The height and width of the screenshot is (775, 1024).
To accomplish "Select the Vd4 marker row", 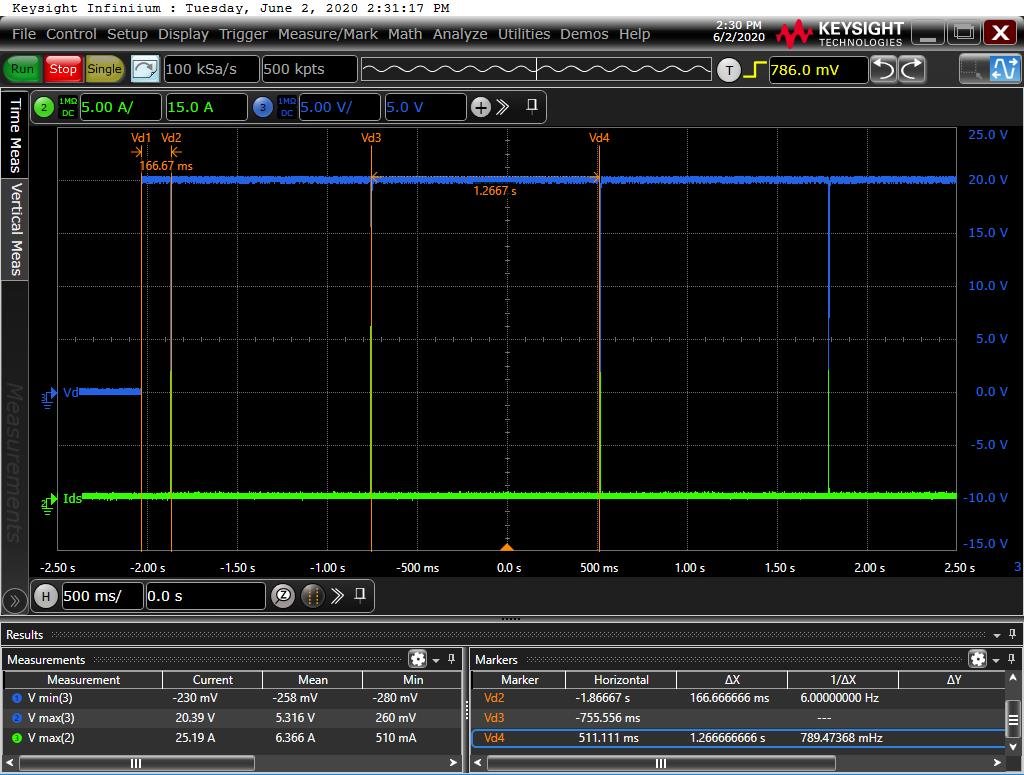I will pyautogui.click(x=738, y=738).
